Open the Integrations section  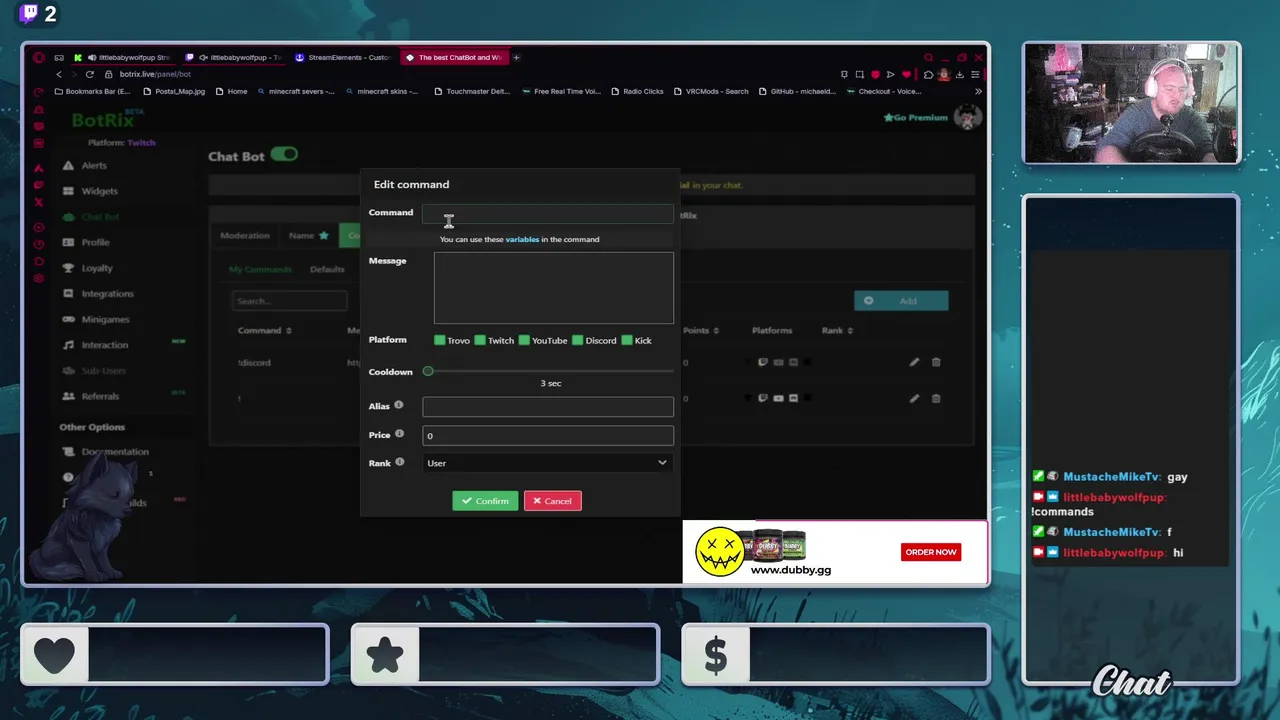pyautogui.click(x=107, y=294)
